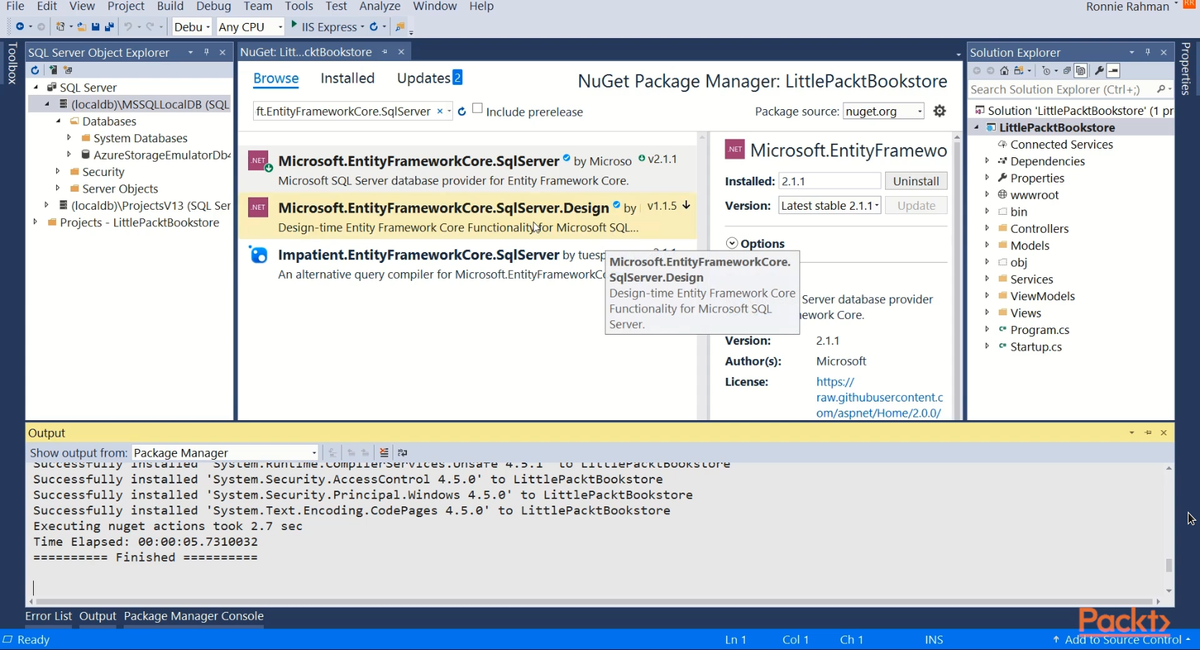This screenshot has height=650, width=1200.
Task: Select Startup.cs in Solution Explorer
Action: click(1036, 346)
